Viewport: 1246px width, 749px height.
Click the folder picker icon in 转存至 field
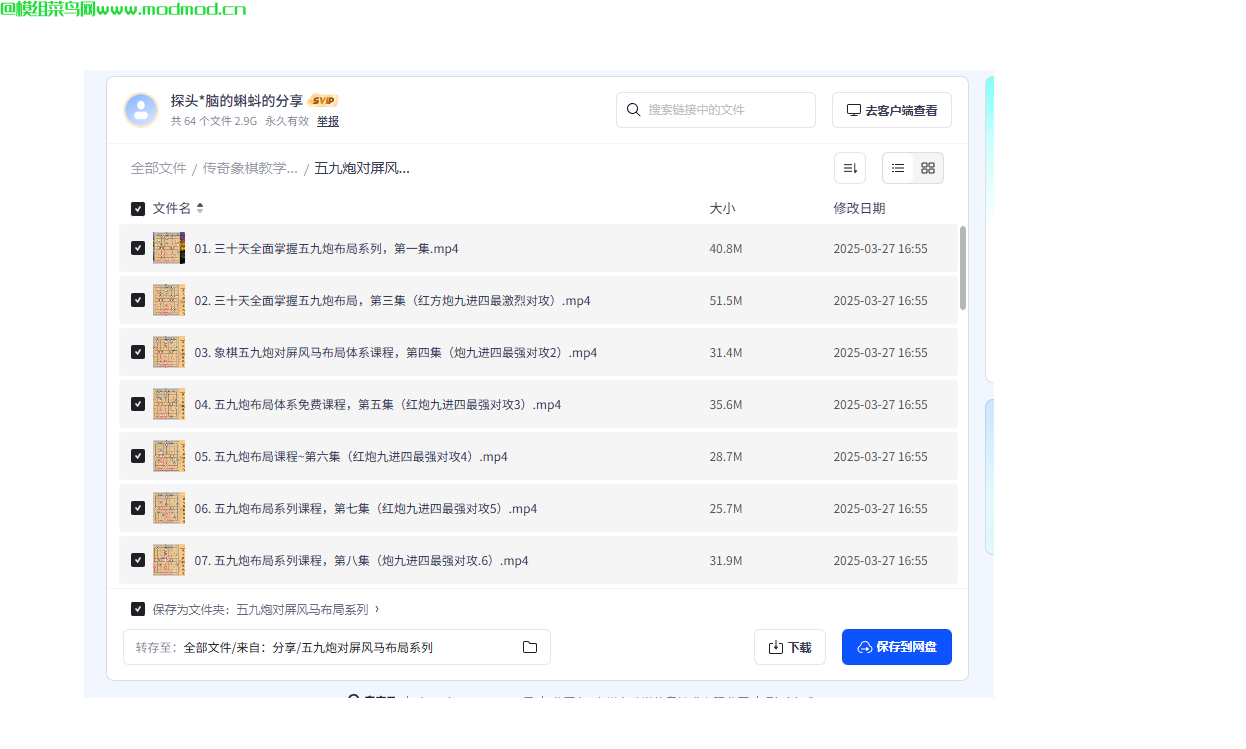coord(529,647)
